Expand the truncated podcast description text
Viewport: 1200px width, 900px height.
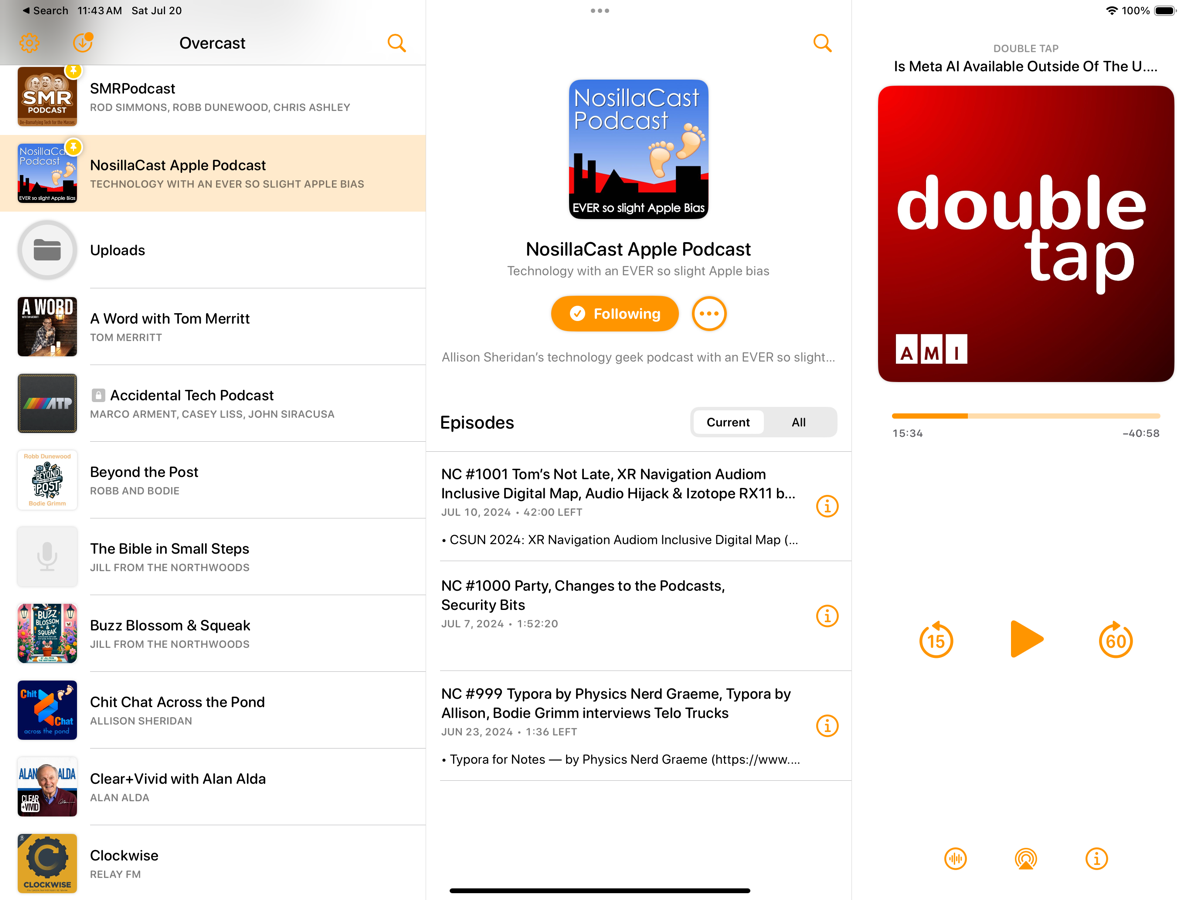point(638,357)
